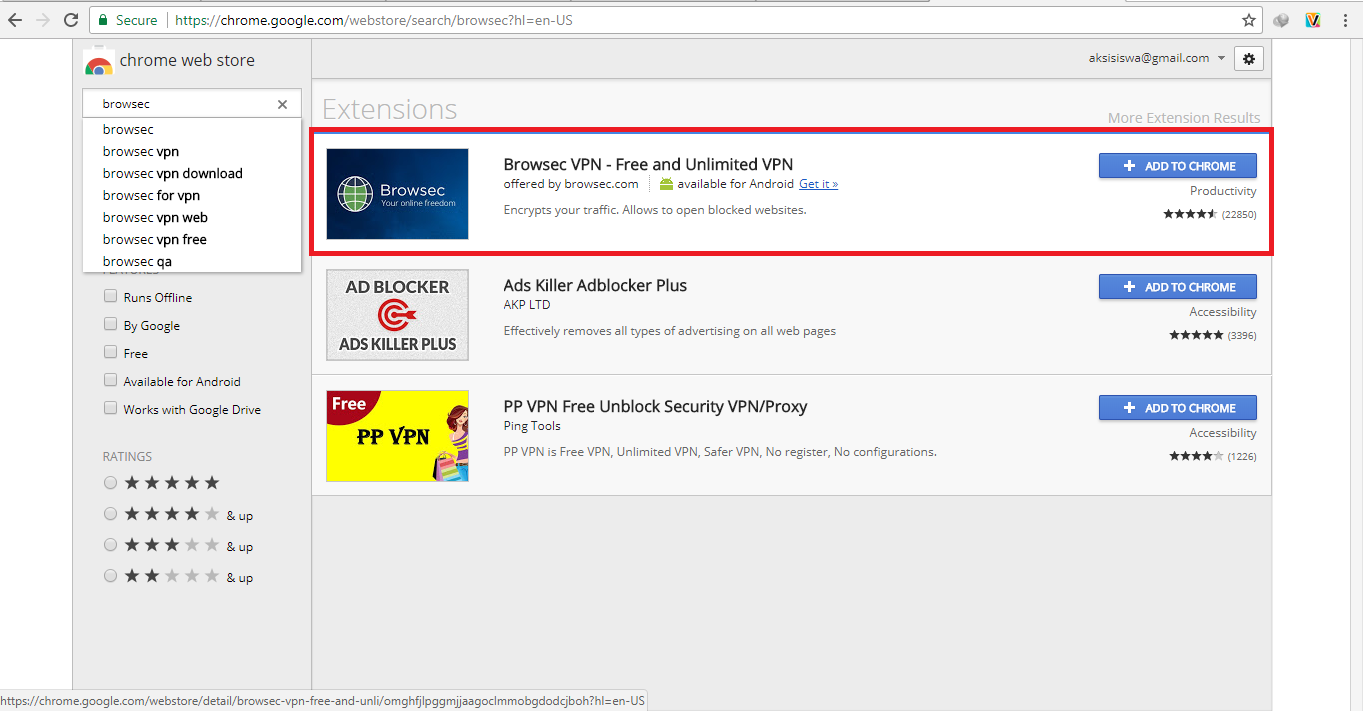This screenshot has width=1363, height=711.
Task: Choose the 'browsec for vpn' suggestion
Action: (192, 195)
